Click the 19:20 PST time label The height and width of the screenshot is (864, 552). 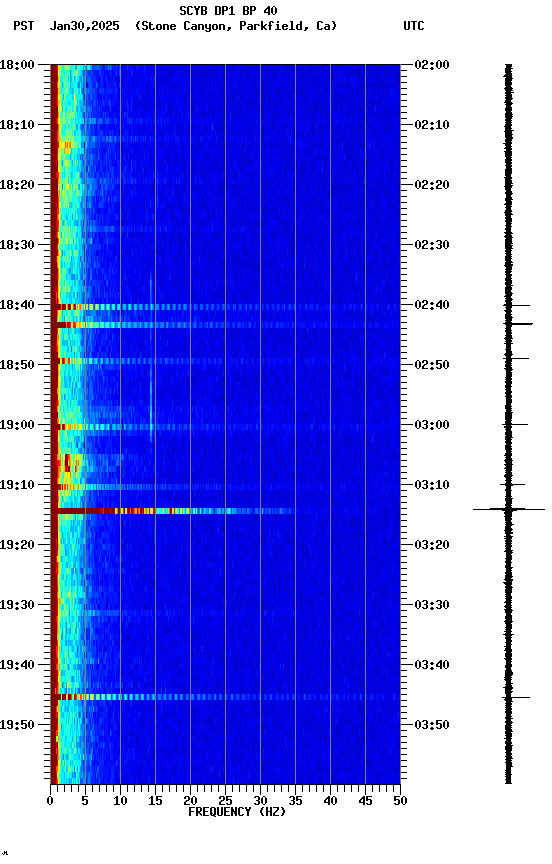pos(17,546)
